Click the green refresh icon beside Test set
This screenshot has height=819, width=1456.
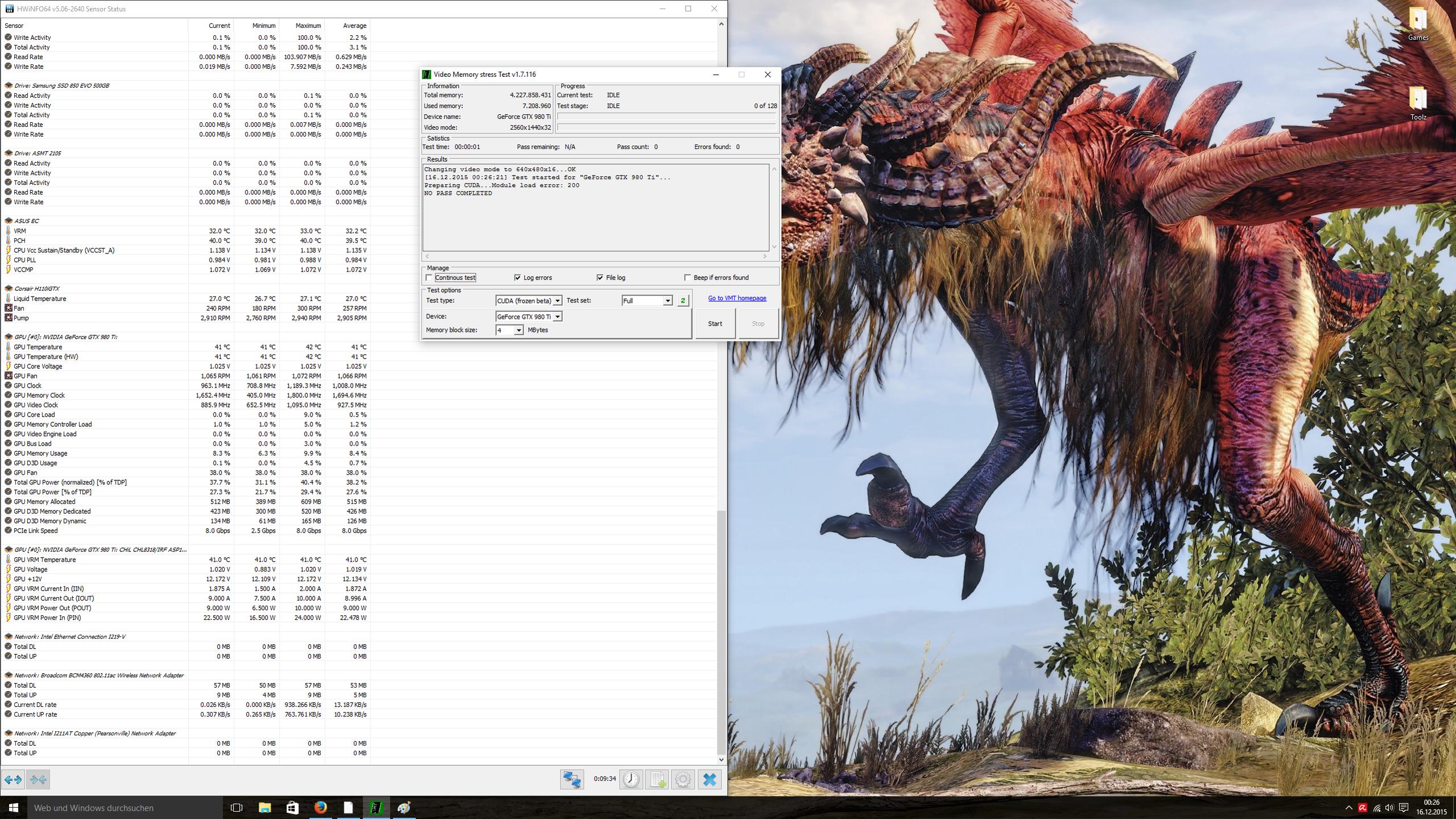[x=683, y=301]
